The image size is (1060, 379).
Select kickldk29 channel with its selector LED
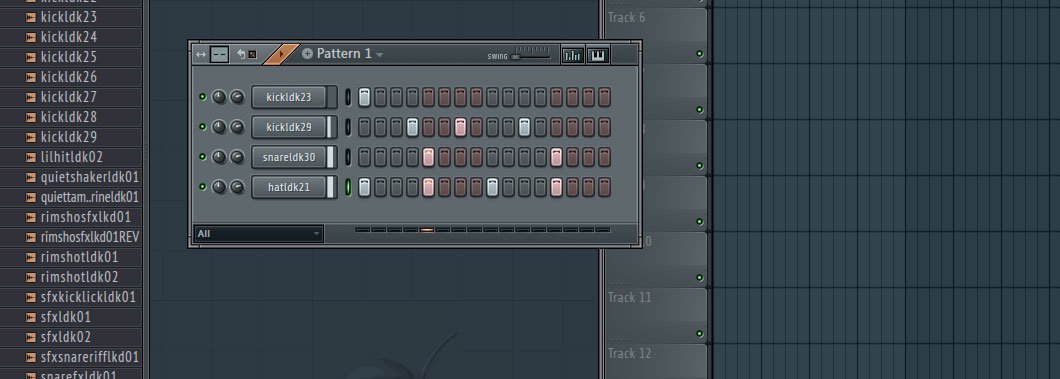(348, 127)
